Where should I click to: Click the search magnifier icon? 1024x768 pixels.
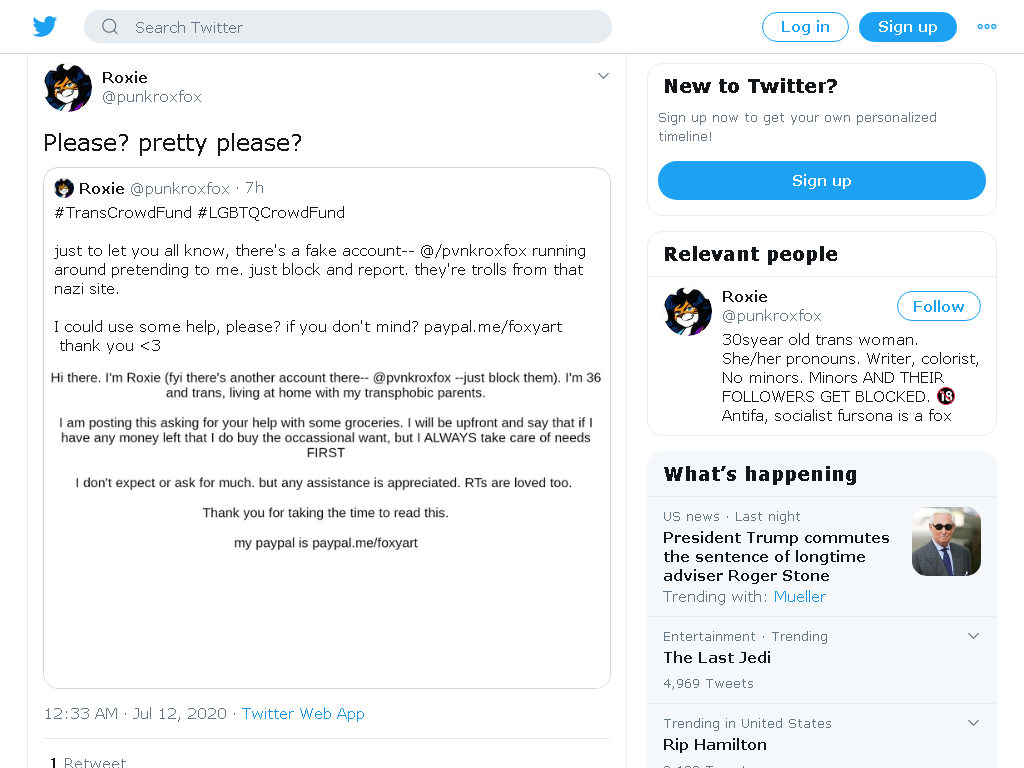coord(110,27)
